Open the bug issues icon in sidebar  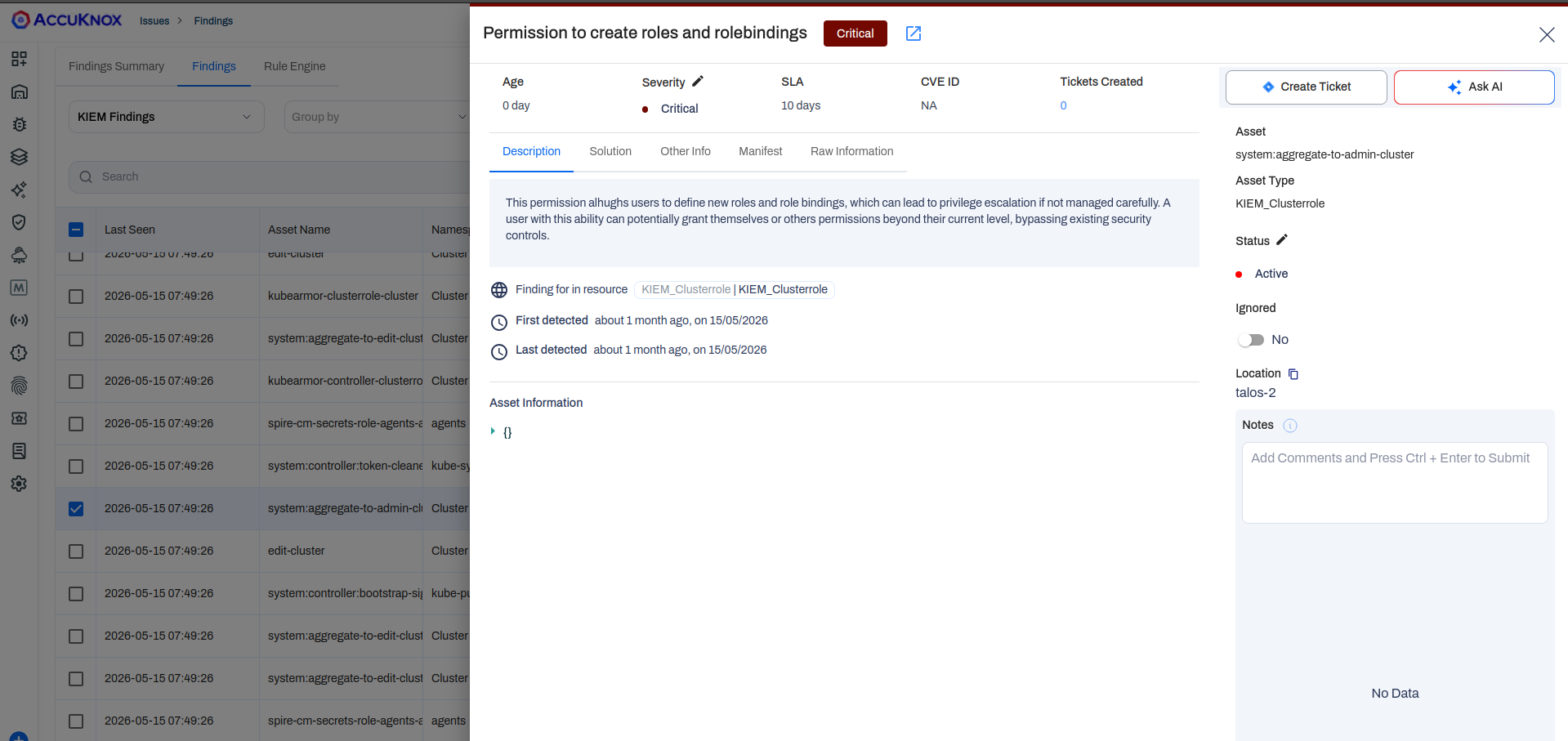pyautogui.click(x=19, y=124)
